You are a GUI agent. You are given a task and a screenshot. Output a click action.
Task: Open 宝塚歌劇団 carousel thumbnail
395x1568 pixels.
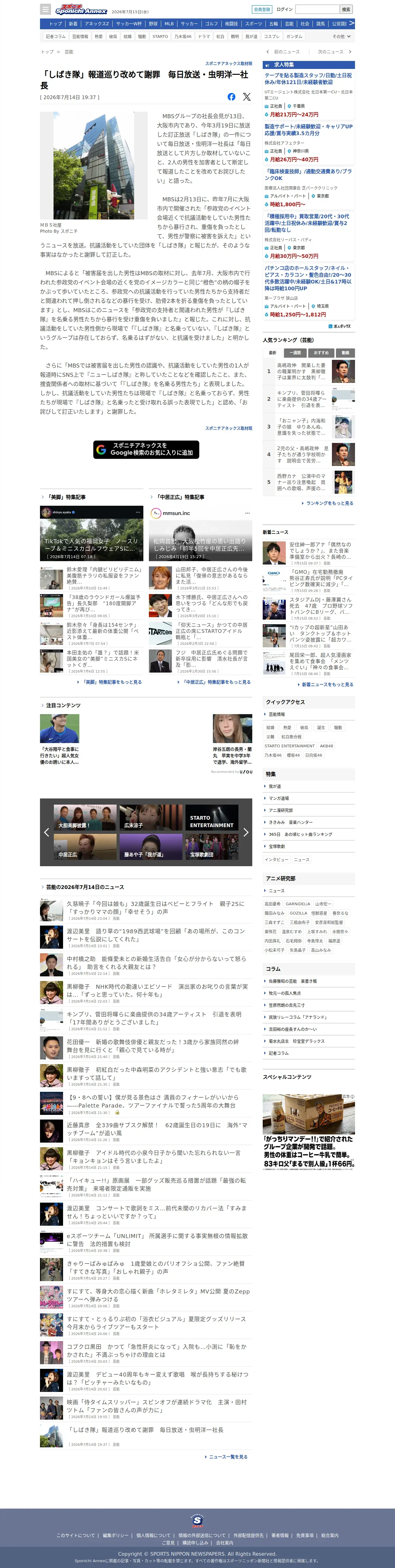tap(212, 847)
